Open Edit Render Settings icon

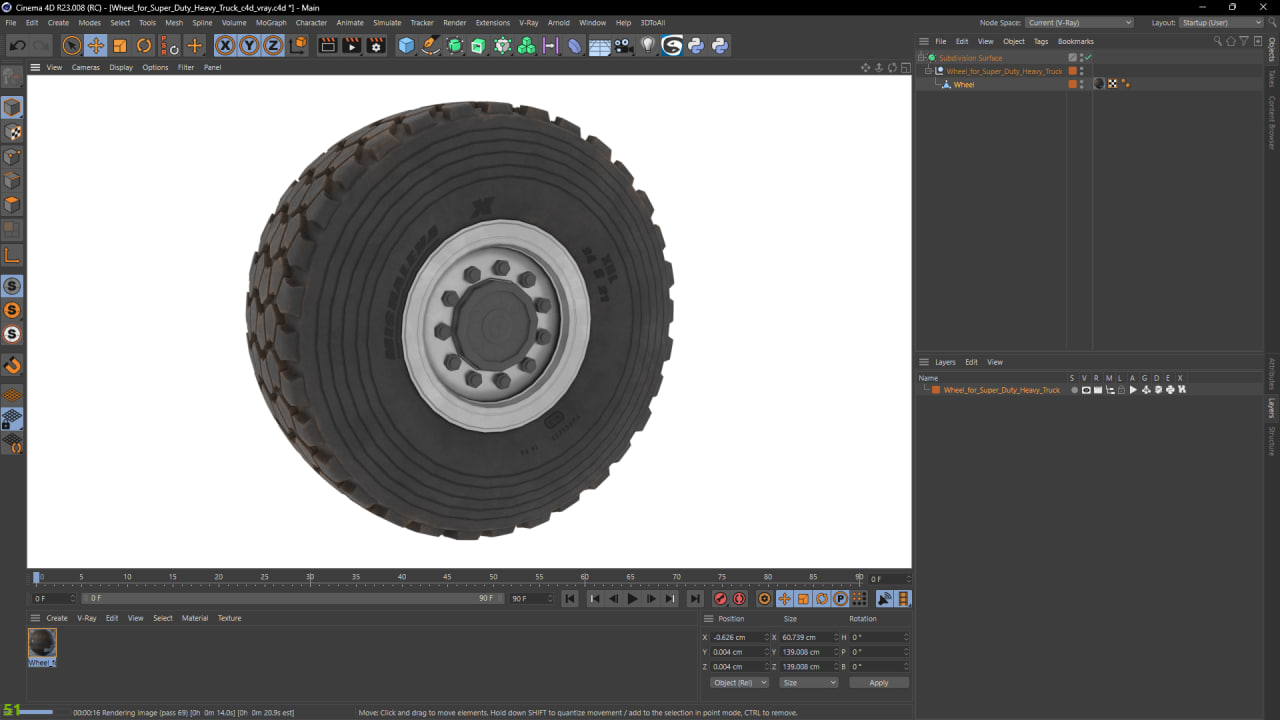click(x=376, y=45)
